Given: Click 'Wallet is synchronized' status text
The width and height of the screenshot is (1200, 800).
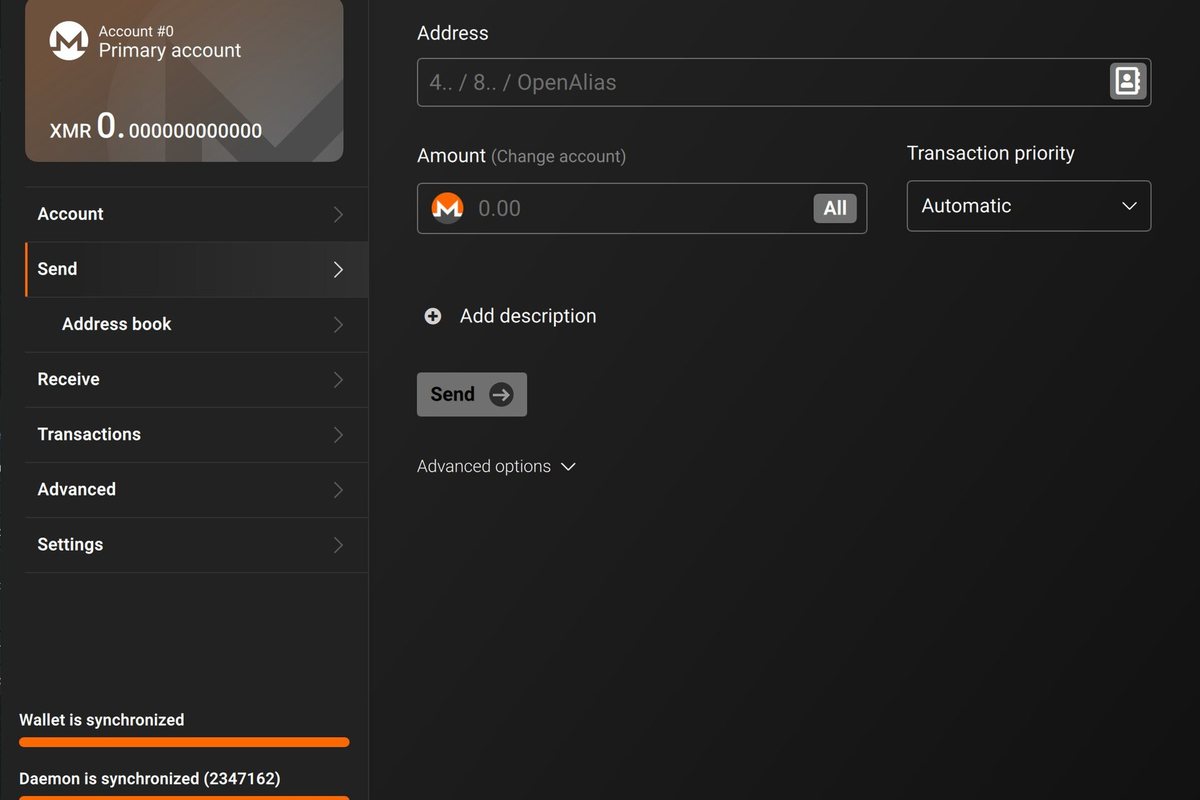Looking at the screenshot, I should [x=102, y=720].
